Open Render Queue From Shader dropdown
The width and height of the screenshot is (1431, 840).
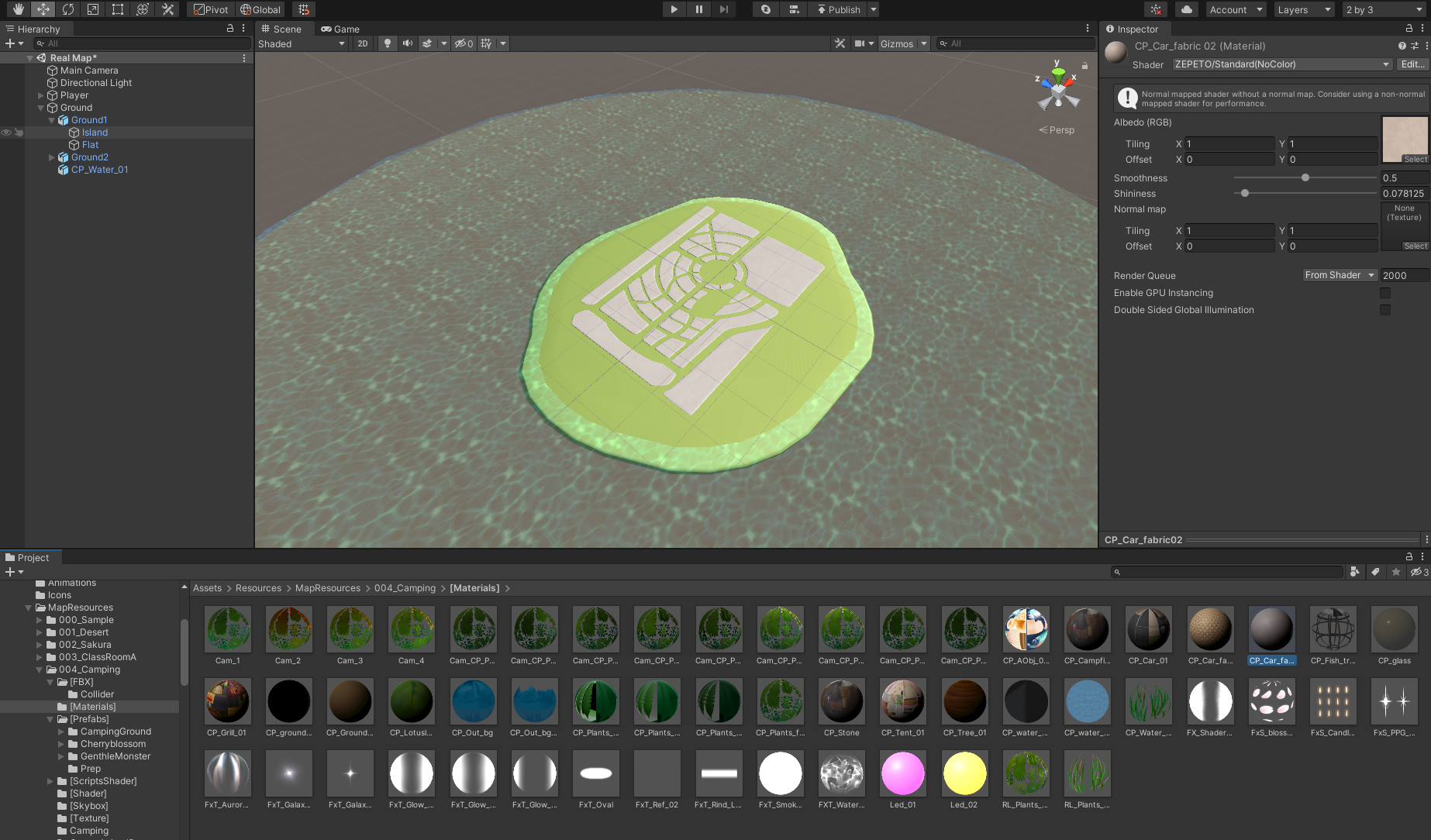pos(1340,275)
